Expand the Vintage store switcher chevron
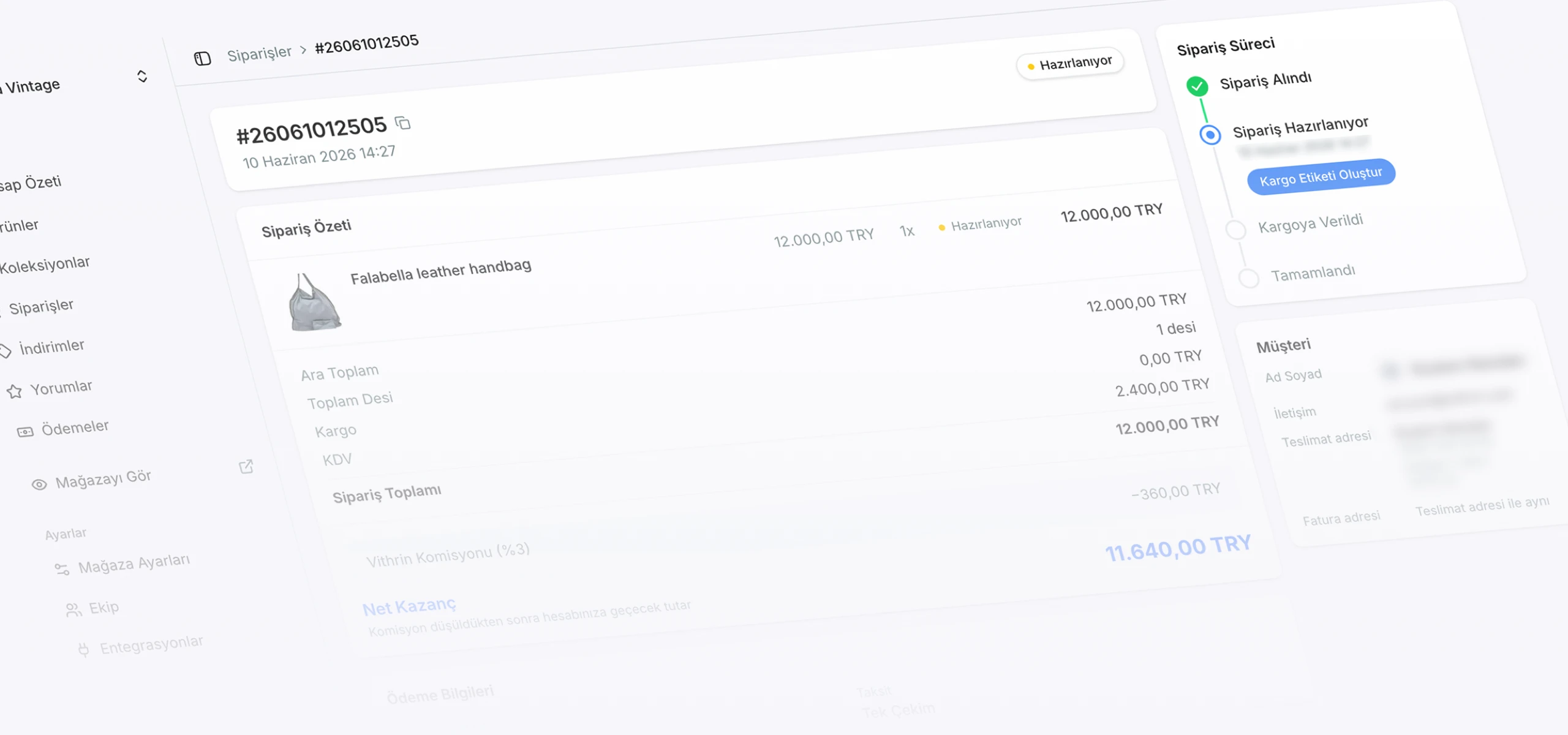This screenshot has height=735, width=1568. click(142, 76)
